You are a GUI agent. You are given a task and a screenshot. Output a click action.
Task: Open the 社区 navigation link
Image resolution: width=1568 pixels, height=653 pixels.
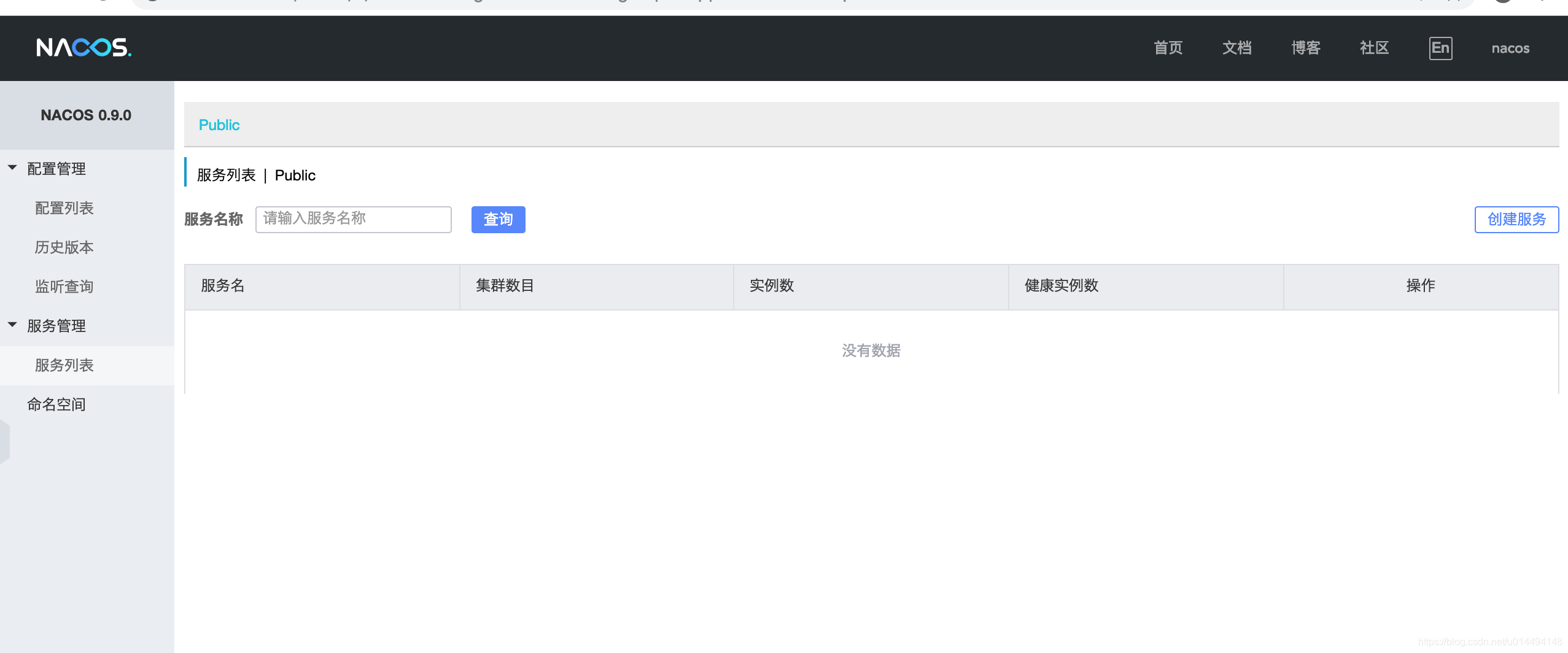[x=1373, y=48]
